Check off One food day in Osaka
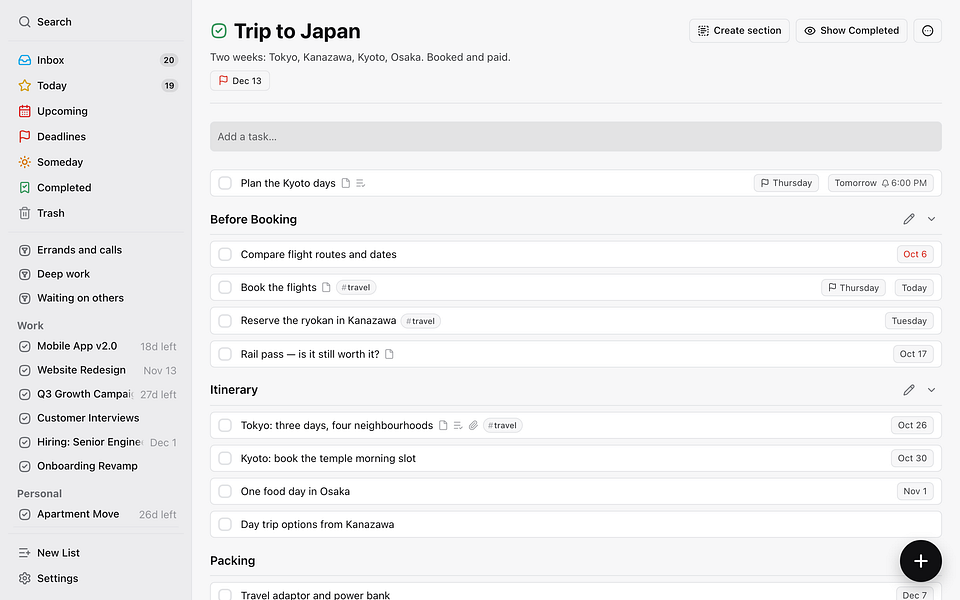The height and width of the screenshot is (600, 960). tap(225, 491)
